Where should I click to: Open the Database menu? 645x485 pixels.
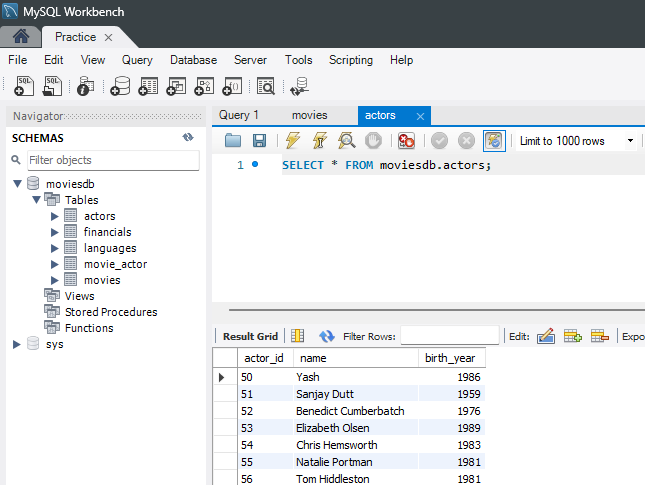click(193, 60)
